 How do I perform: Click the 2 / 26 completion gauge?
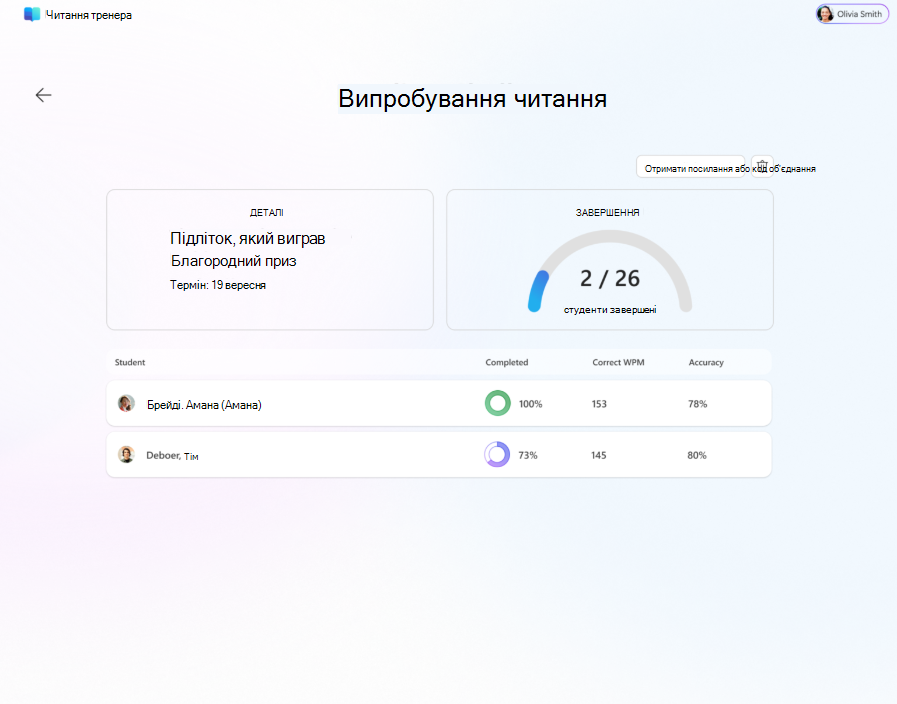[x=610, y=272]
